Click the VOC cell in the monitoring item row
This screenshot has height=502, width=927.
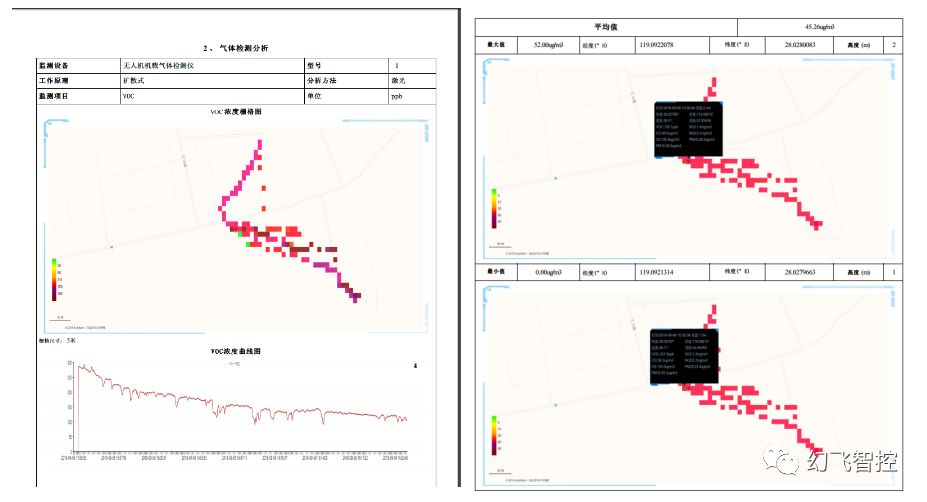click(210, 96)
